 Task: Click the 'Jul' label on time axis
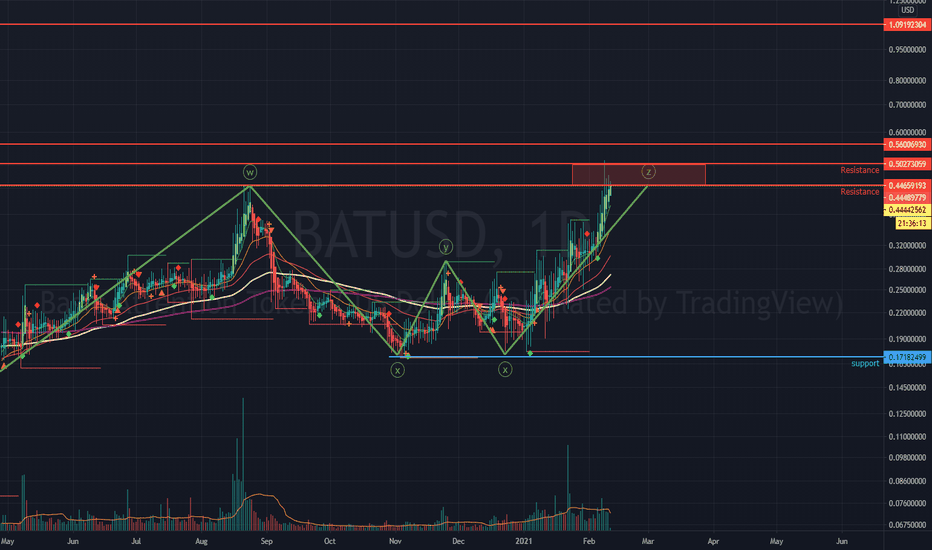[136, 541]
